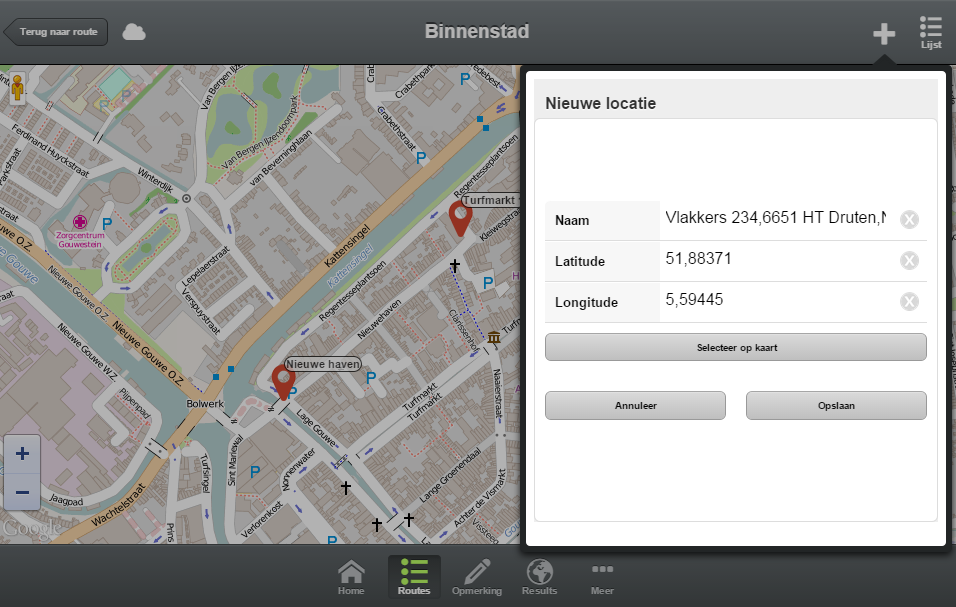Zoom in the map with plus button
This screenshot has width=956, height=607.
(x=22, y=453)
